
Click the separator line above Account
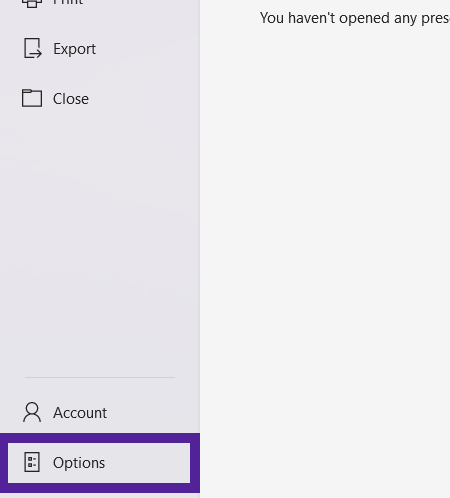click(100, 377)
